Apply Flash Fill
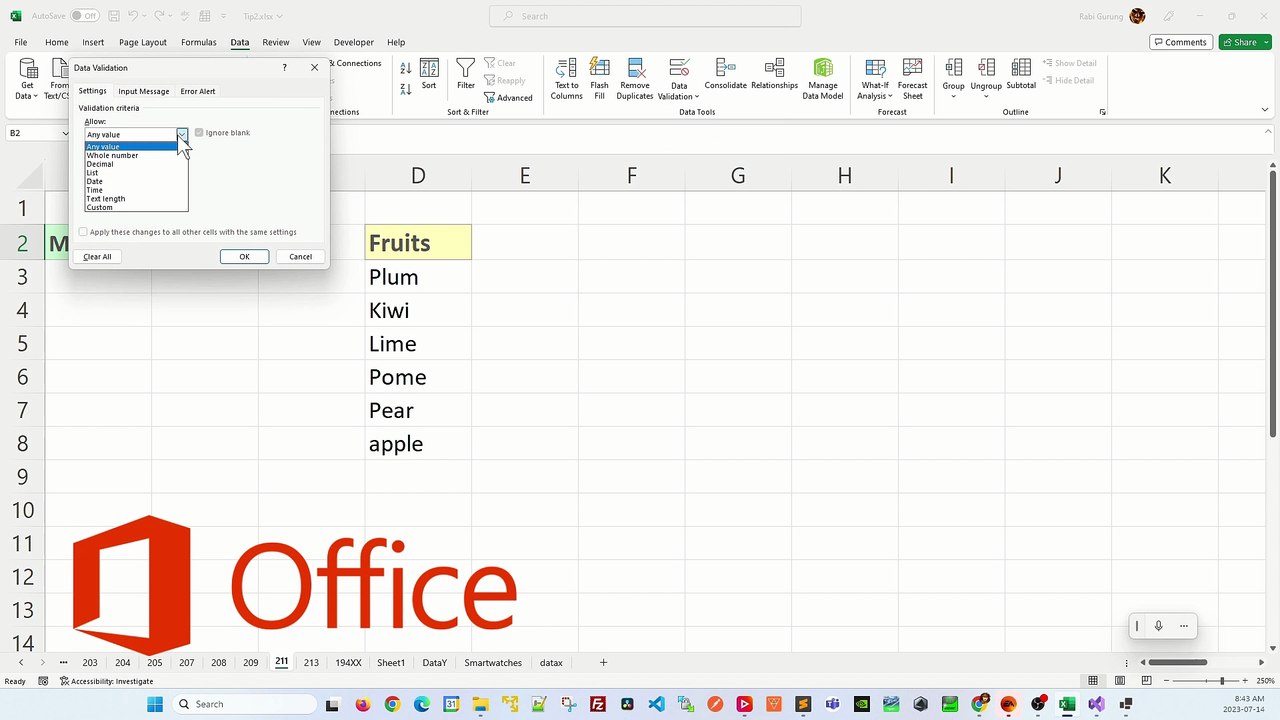This screenshot has height=720, width=1280. tap(600, 79)
